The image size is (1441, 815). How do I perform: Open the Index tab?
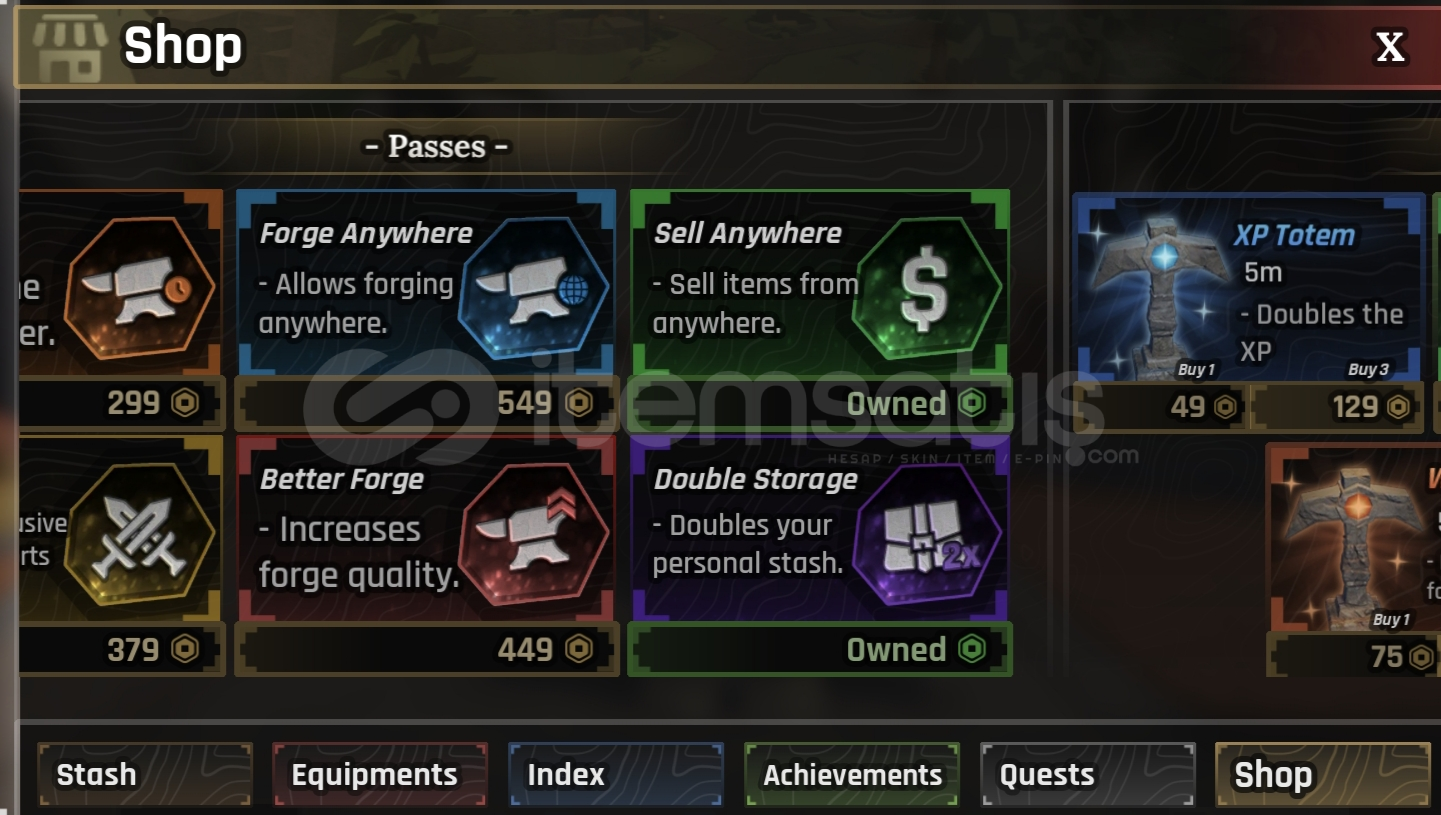coord(616,775)
